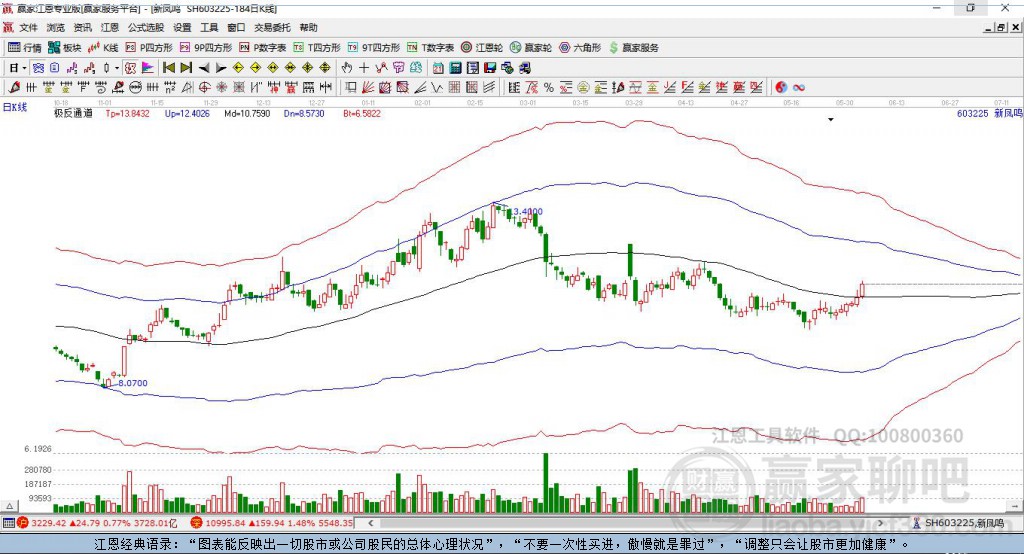Open the calendar icon in toolbar

point(438,67)
